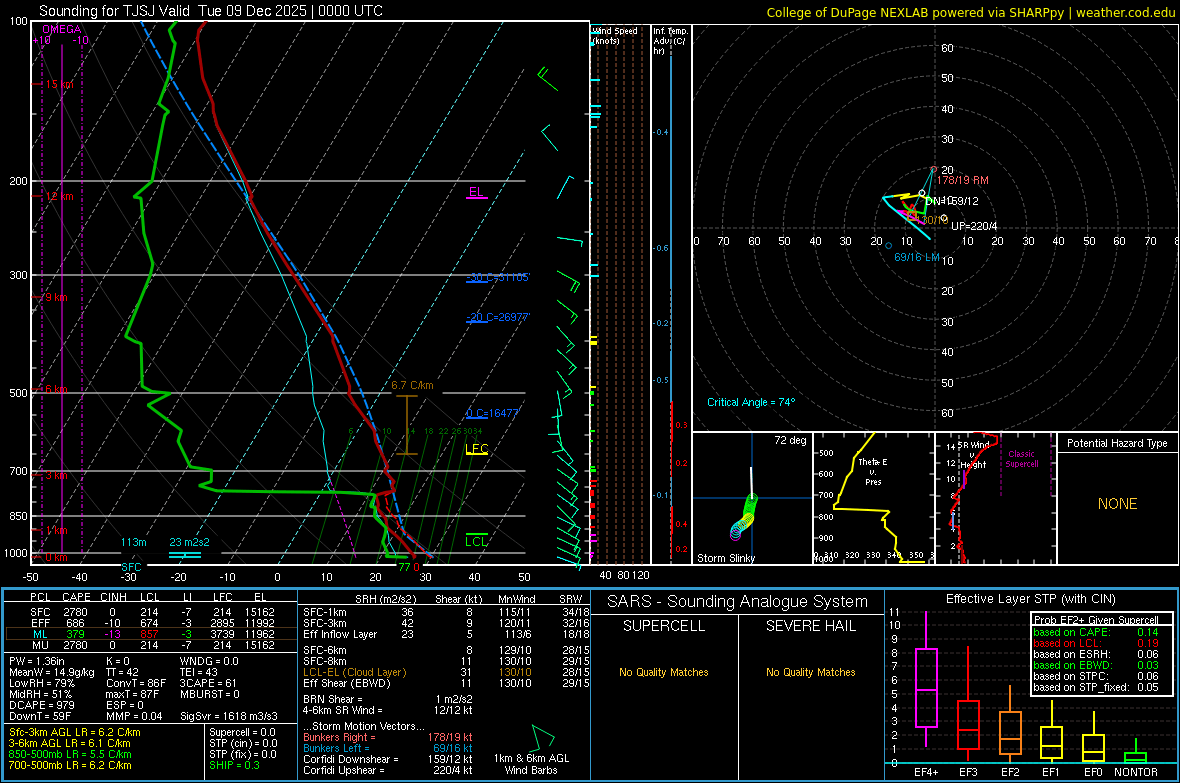The height and width of the screenshot is (783, 1180).
Task: Click the '850-500mb LR = 5.5 C/km' line
Action: [x=70, y=754]
